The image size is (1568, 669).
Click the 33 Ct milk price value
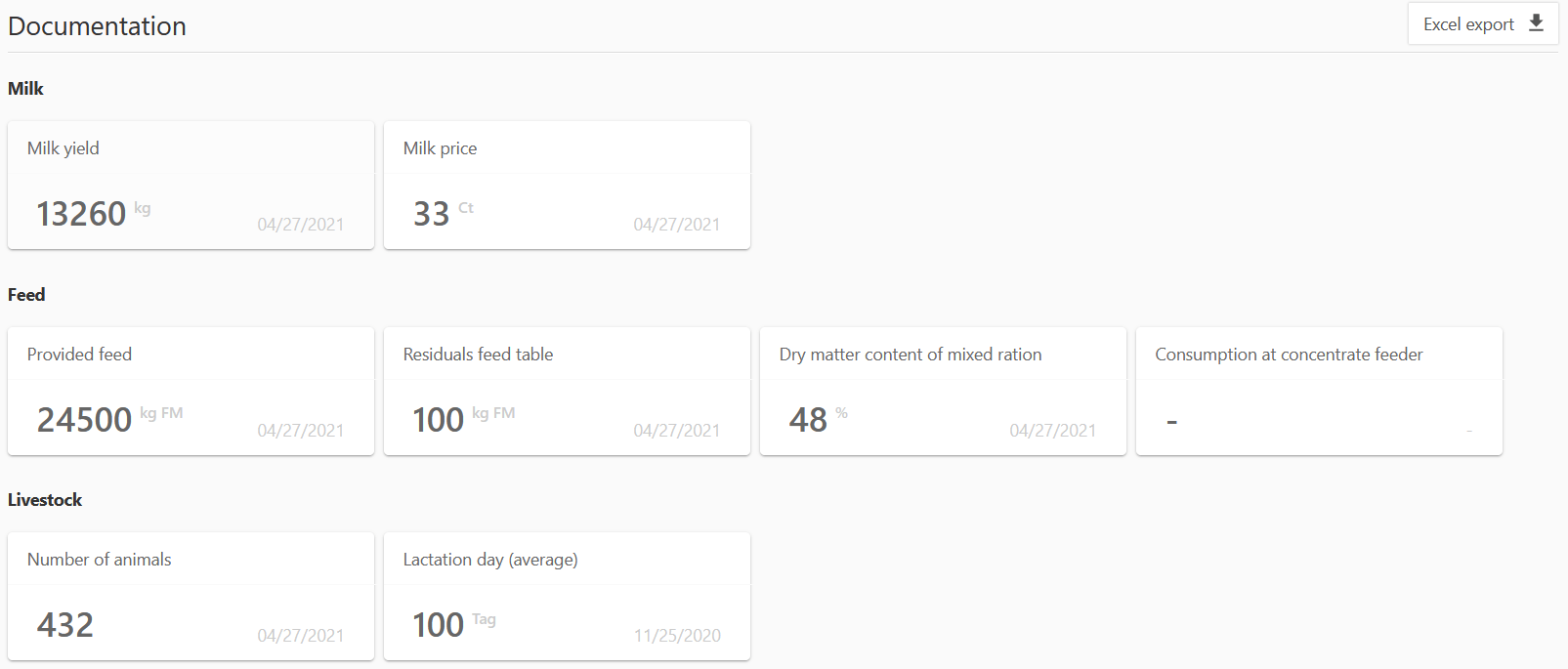click(x=432, y=214)
